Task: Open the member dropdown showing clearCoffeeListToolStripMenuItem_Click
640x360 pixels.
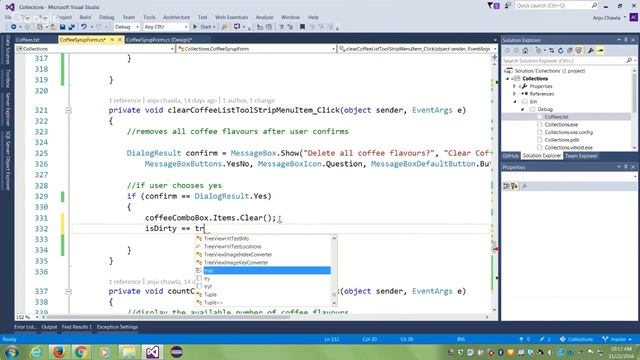Action: coord(418,49)
